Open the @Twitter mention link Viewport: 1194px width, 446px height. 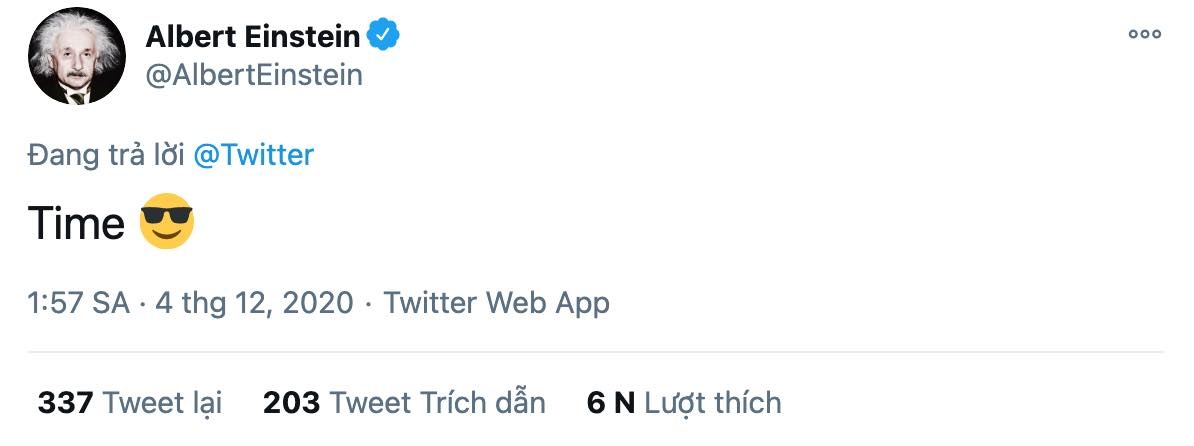(x=253, y=155)
